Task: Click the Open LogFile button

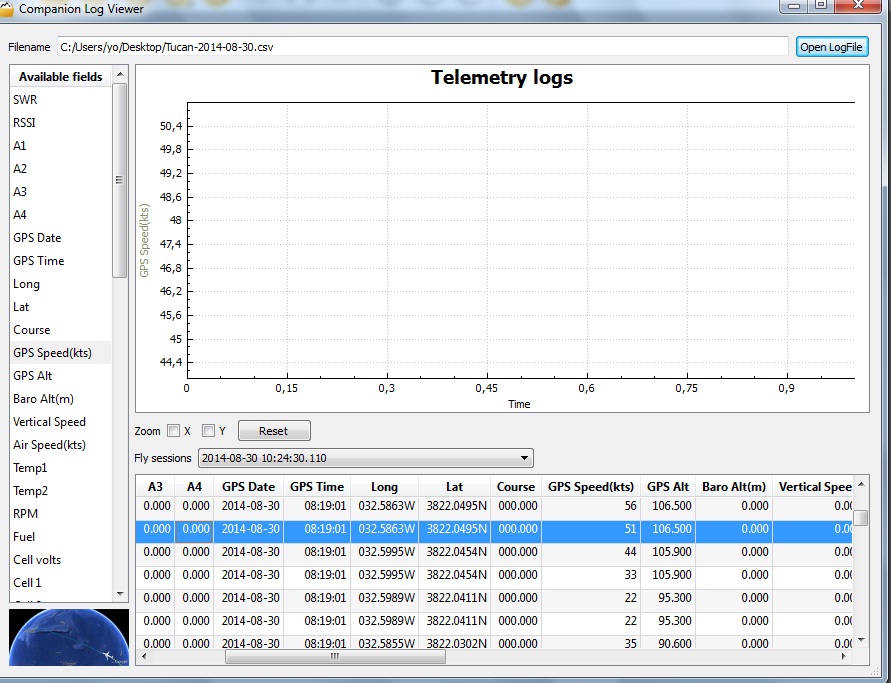Action: pos(832,47)
